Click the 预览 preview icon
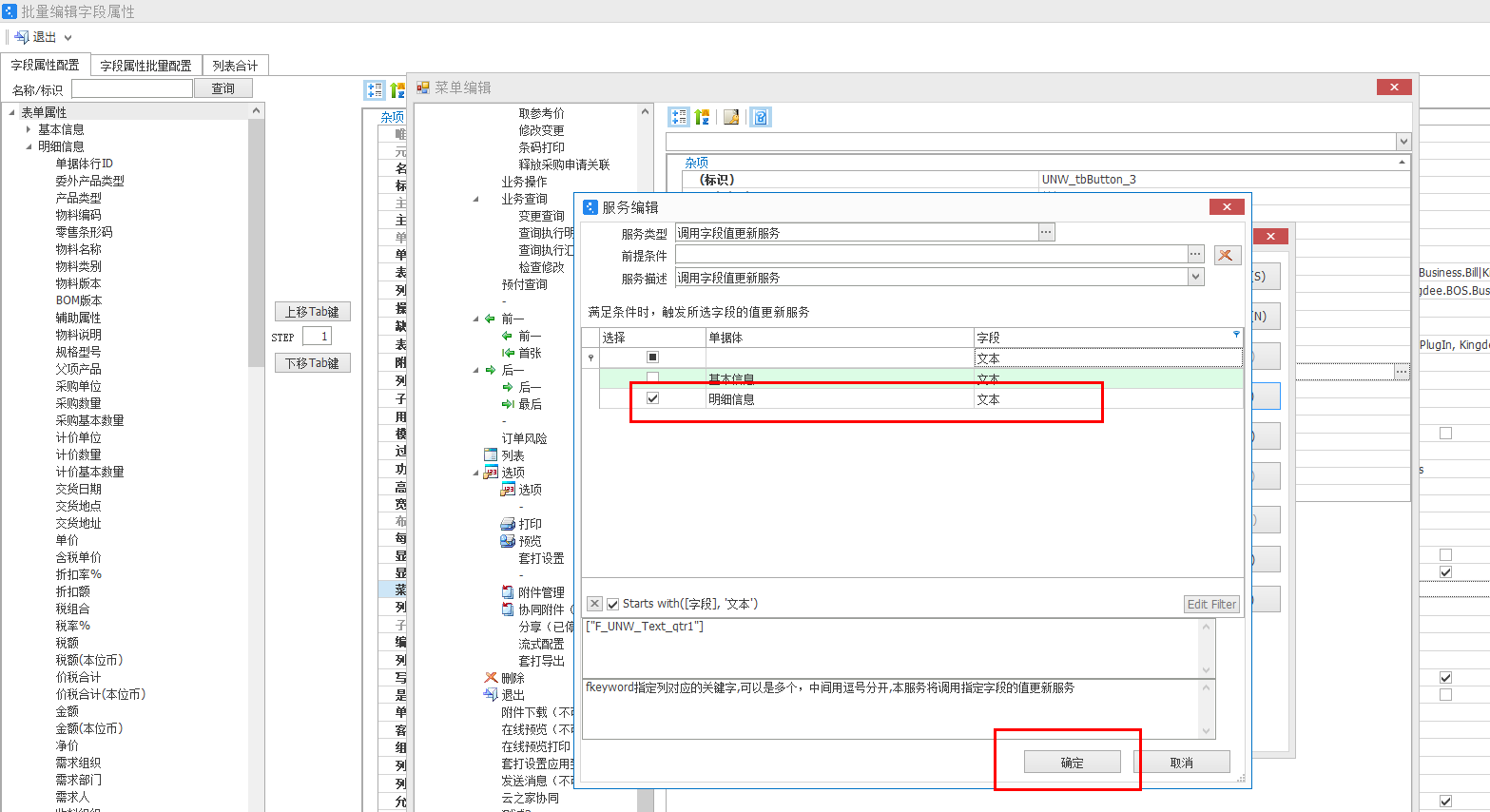Viewport: 1490px width, 812px height. (508, 541)
